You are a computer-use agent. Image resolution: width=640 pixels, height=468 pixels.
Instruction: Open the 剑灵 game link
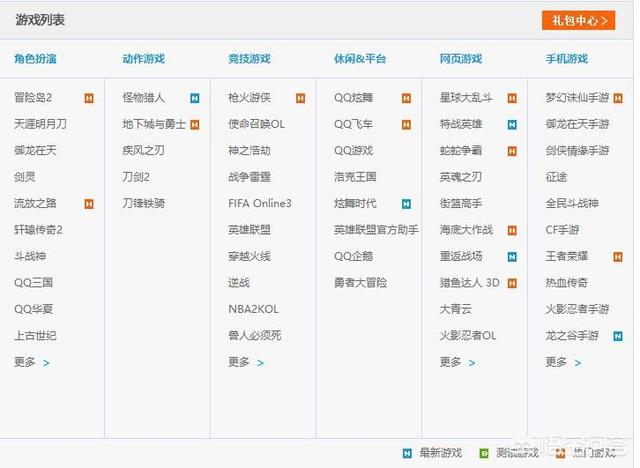point(24,177)
